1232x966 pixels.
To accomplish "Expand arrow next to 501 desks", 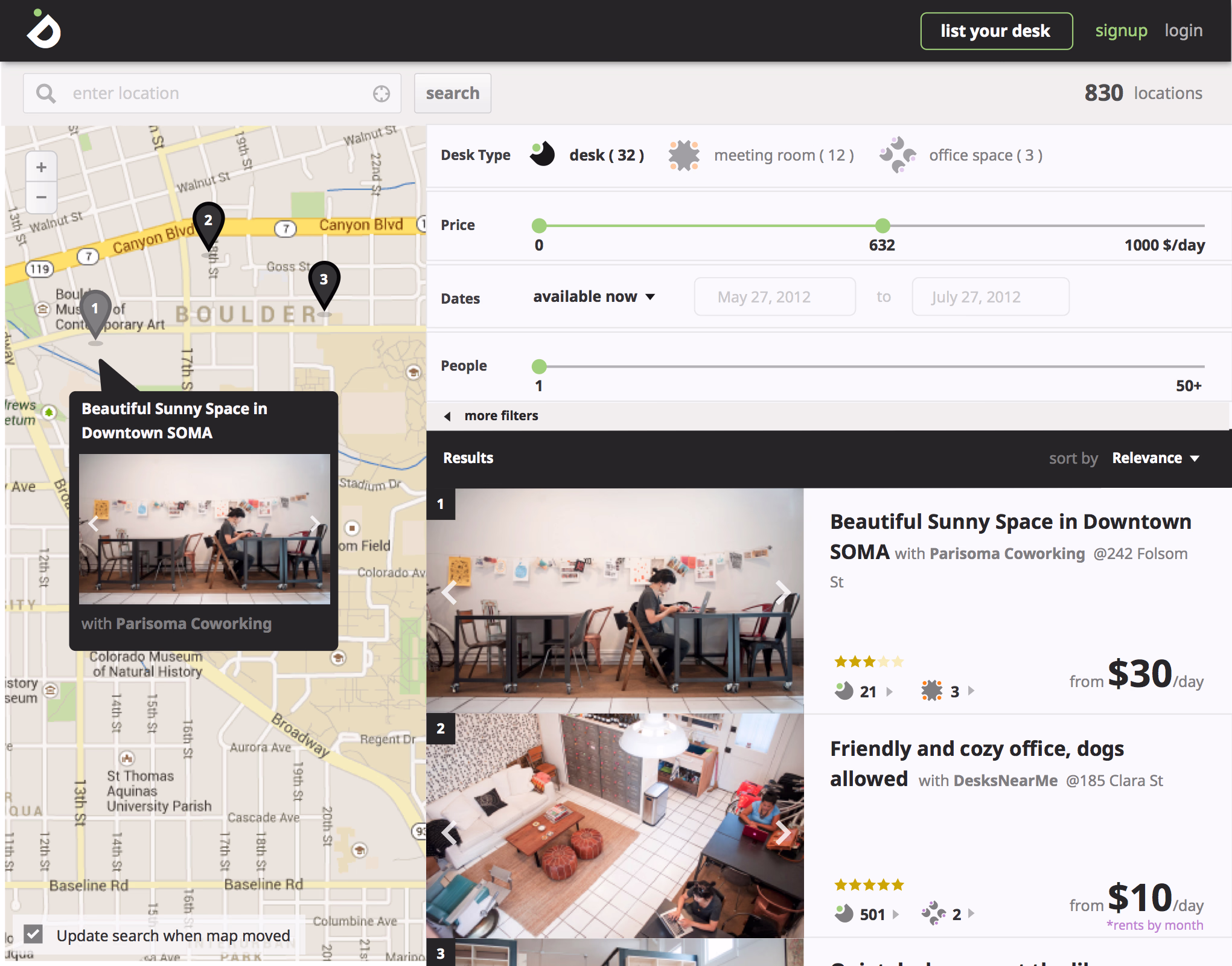I will [896, 914].
